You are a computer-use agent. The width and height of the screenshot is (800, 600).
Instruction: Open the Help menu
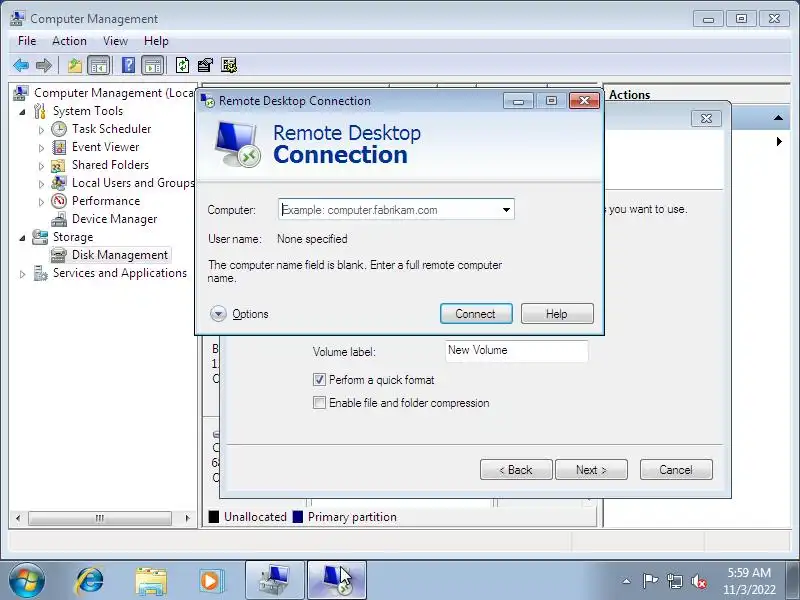tap(156, 41)
